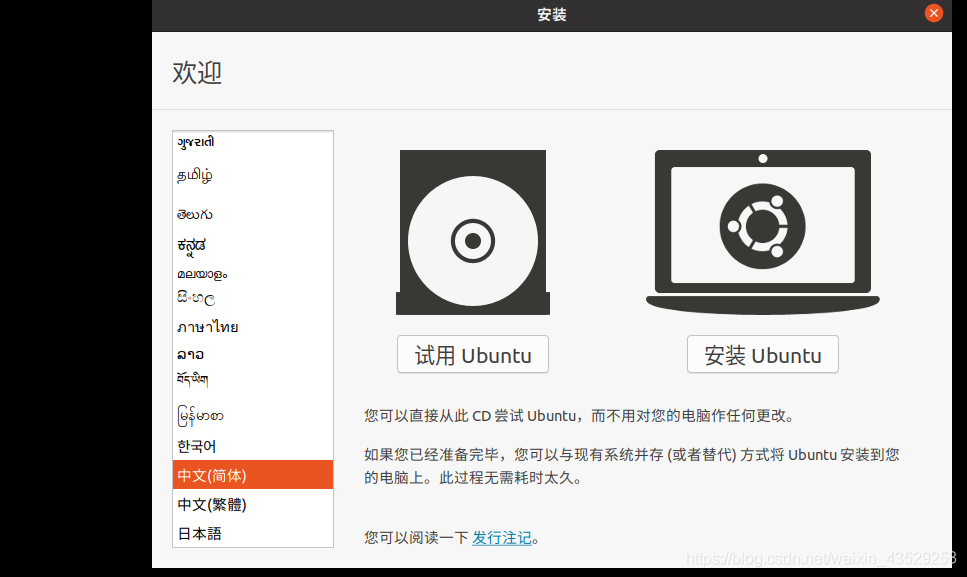Screen dimensions: 967x577
Task: Select the Tibetan བོད་ཡིག language entry
Action: click(253, 379)
